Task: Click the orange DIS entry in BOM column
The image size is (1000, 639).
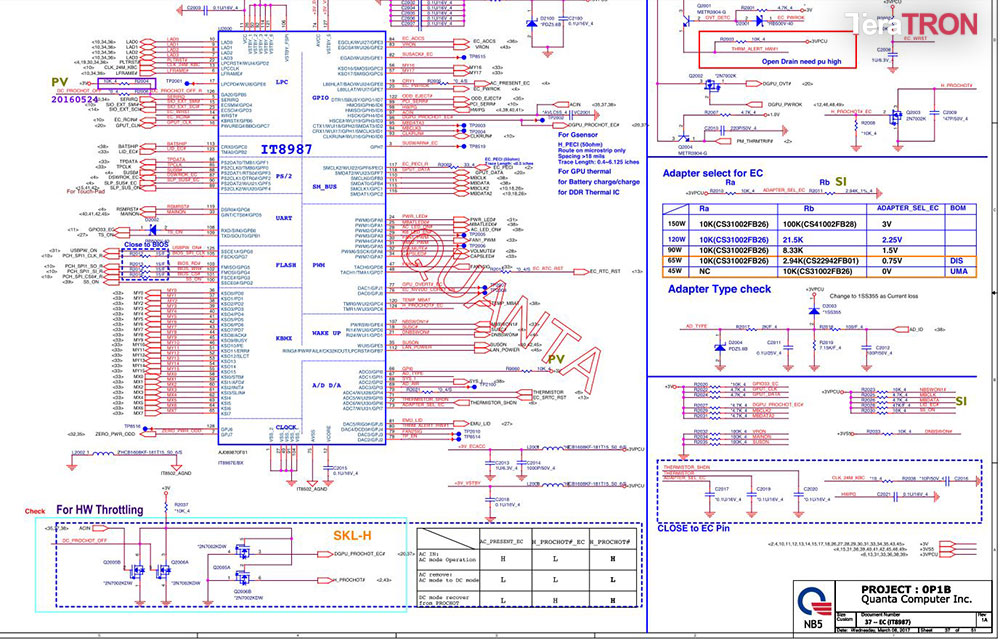Action: pos(957,260)
